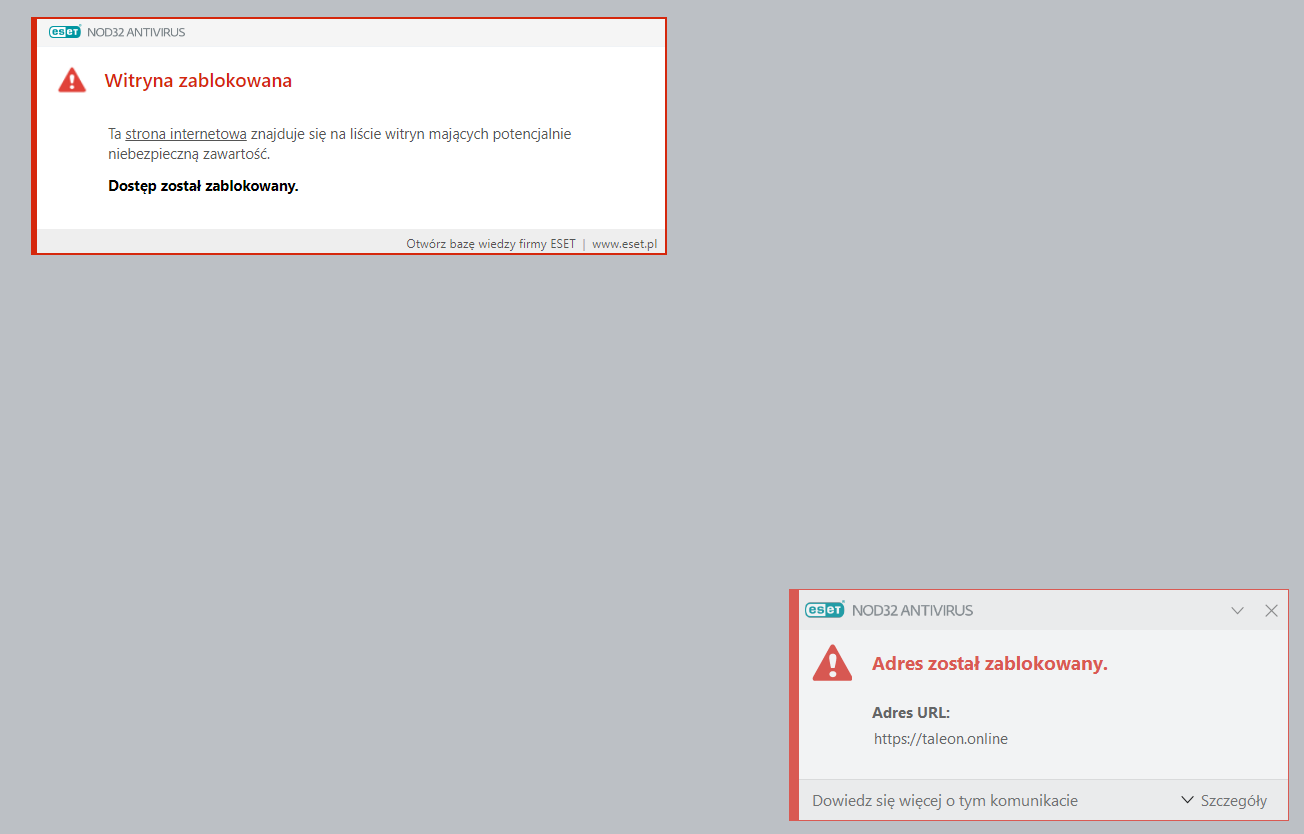Click the red warning triangle beside Witryna zablokowana
1304x834 pixels.
(x=72, y=80)
